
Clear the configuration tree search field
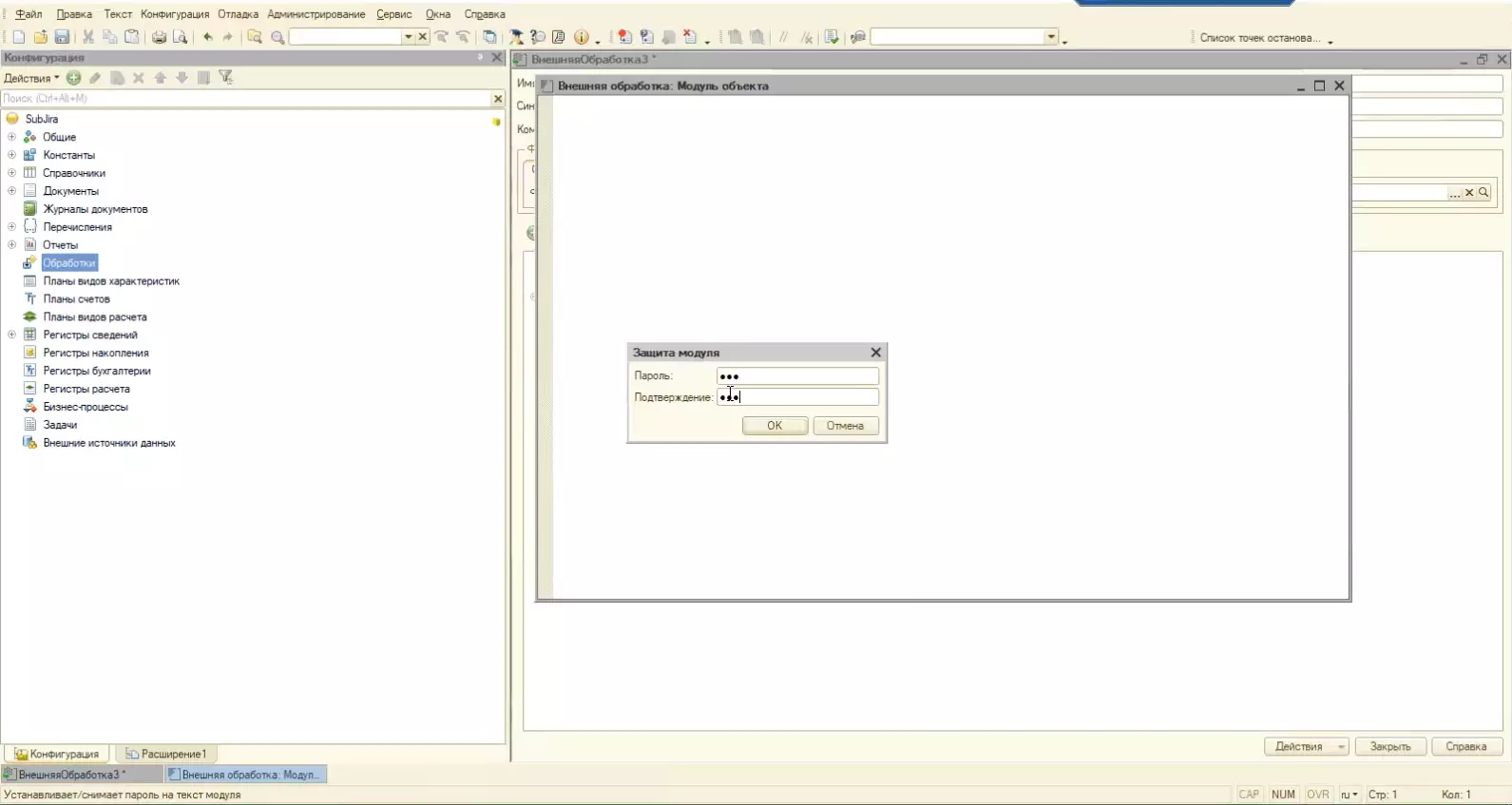point(497,99)
